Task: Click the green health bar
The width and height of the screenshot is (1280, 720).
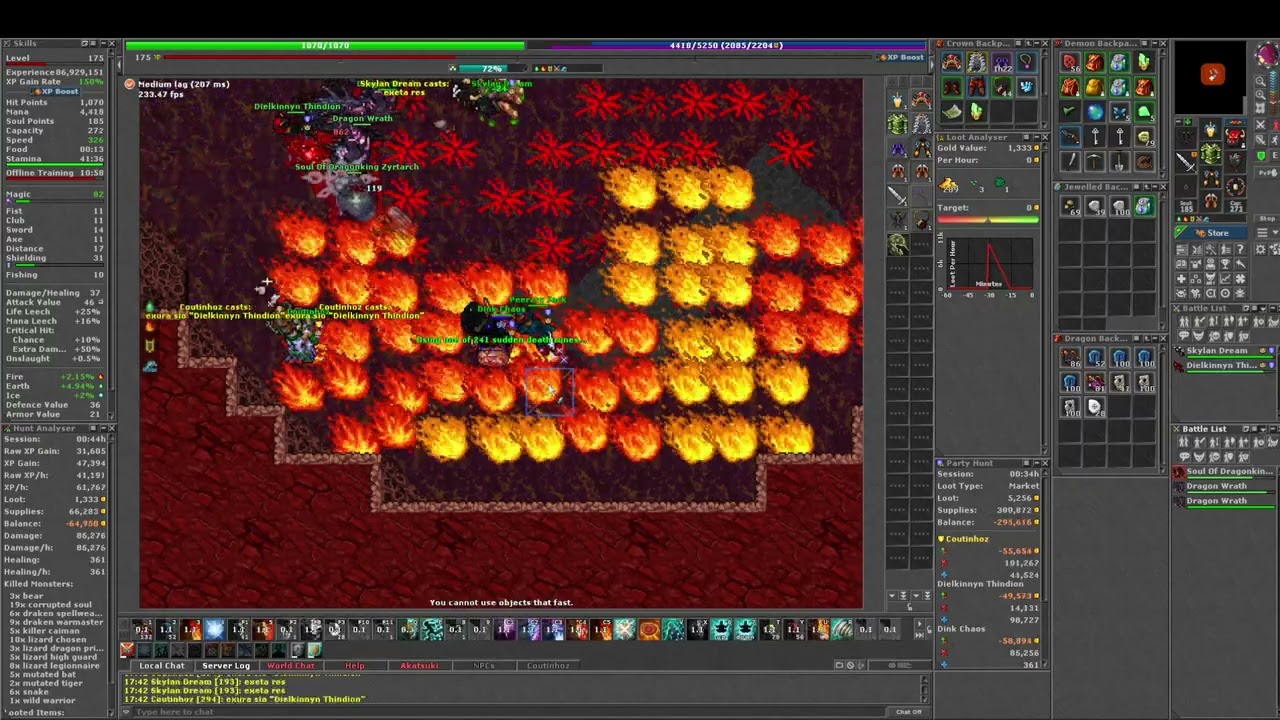Action: coord(324,46)
